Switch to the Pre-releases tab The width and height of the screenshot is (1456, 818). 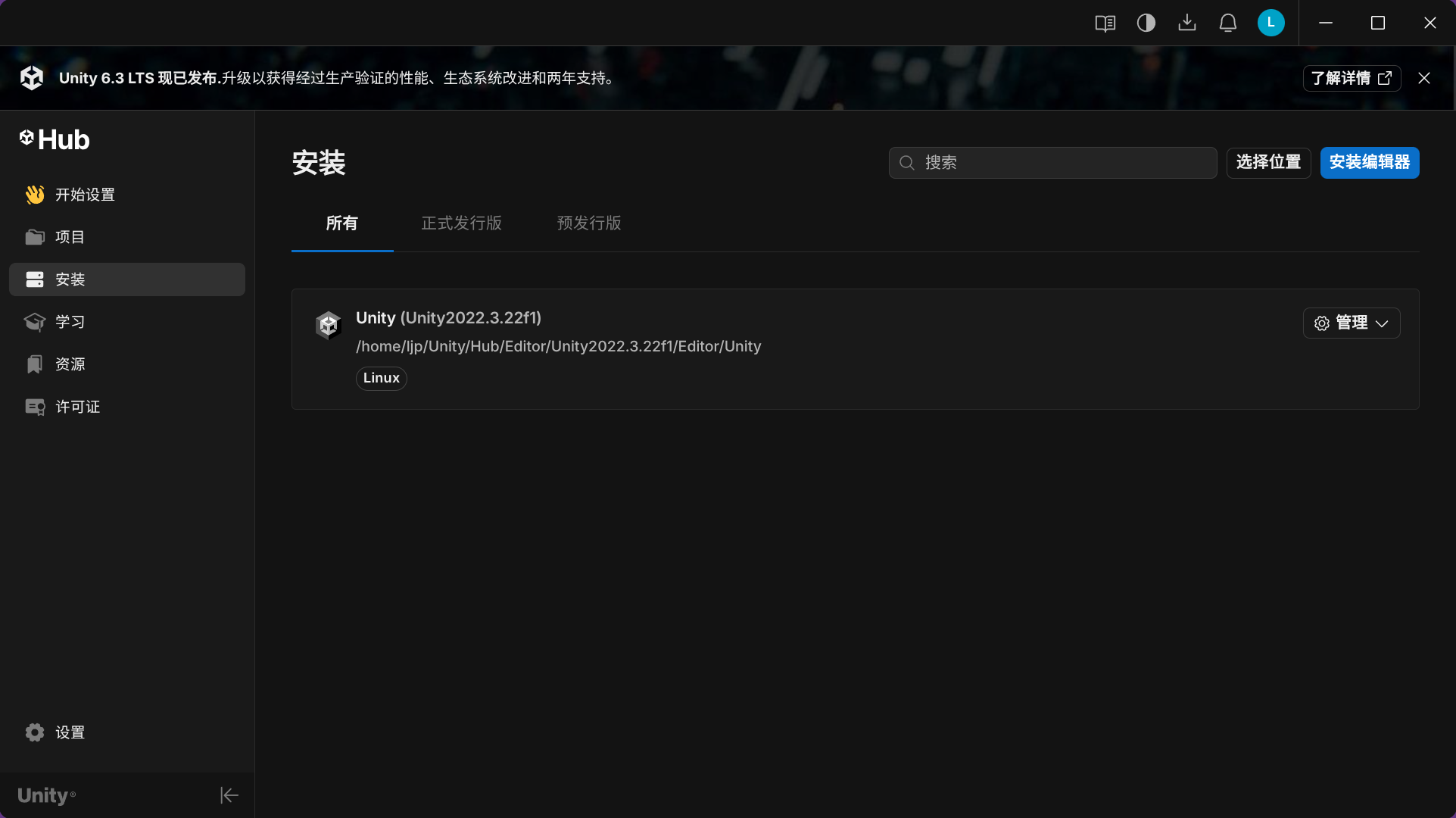tap(588, 223)
